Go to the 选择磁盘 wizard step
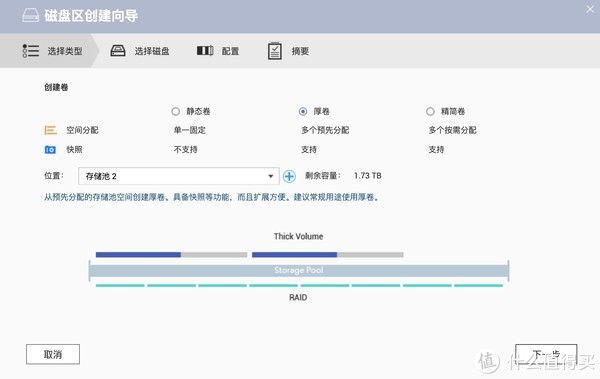 pyautogui.click(x=140, y=51)
